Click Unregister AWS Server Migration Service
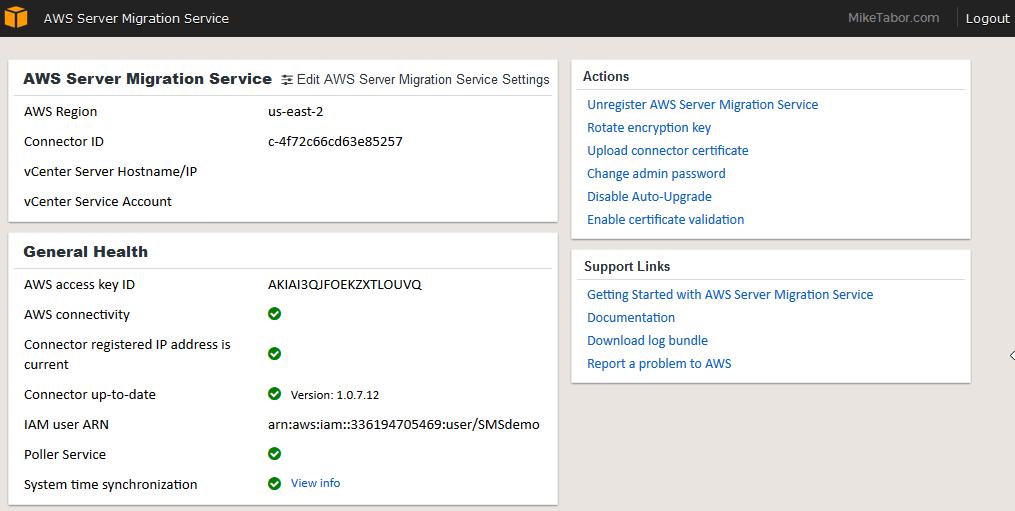 coord(702,104)
